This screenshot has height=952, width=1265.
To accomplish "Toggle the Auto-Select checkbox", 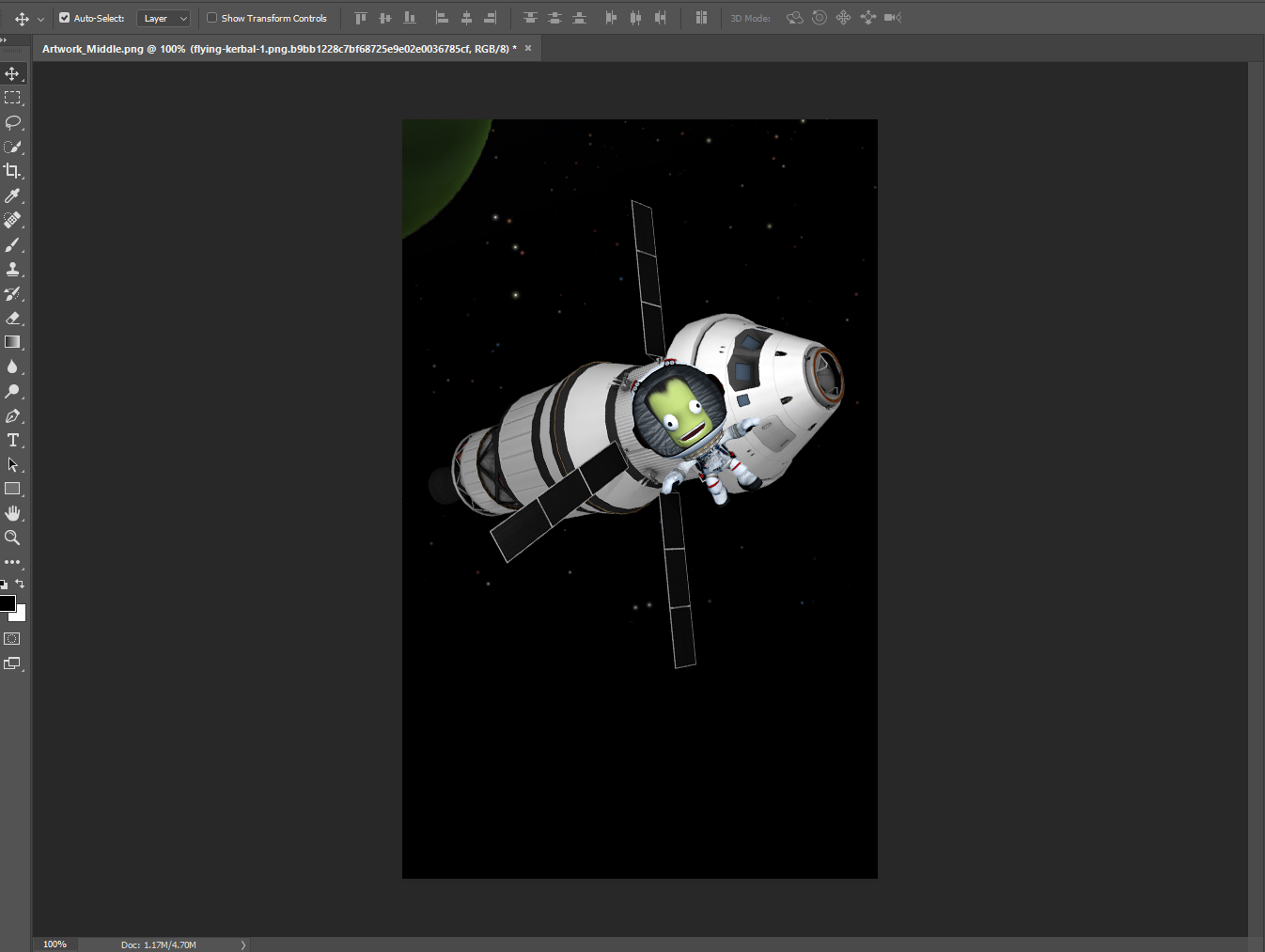I will (x=64, y=18).
